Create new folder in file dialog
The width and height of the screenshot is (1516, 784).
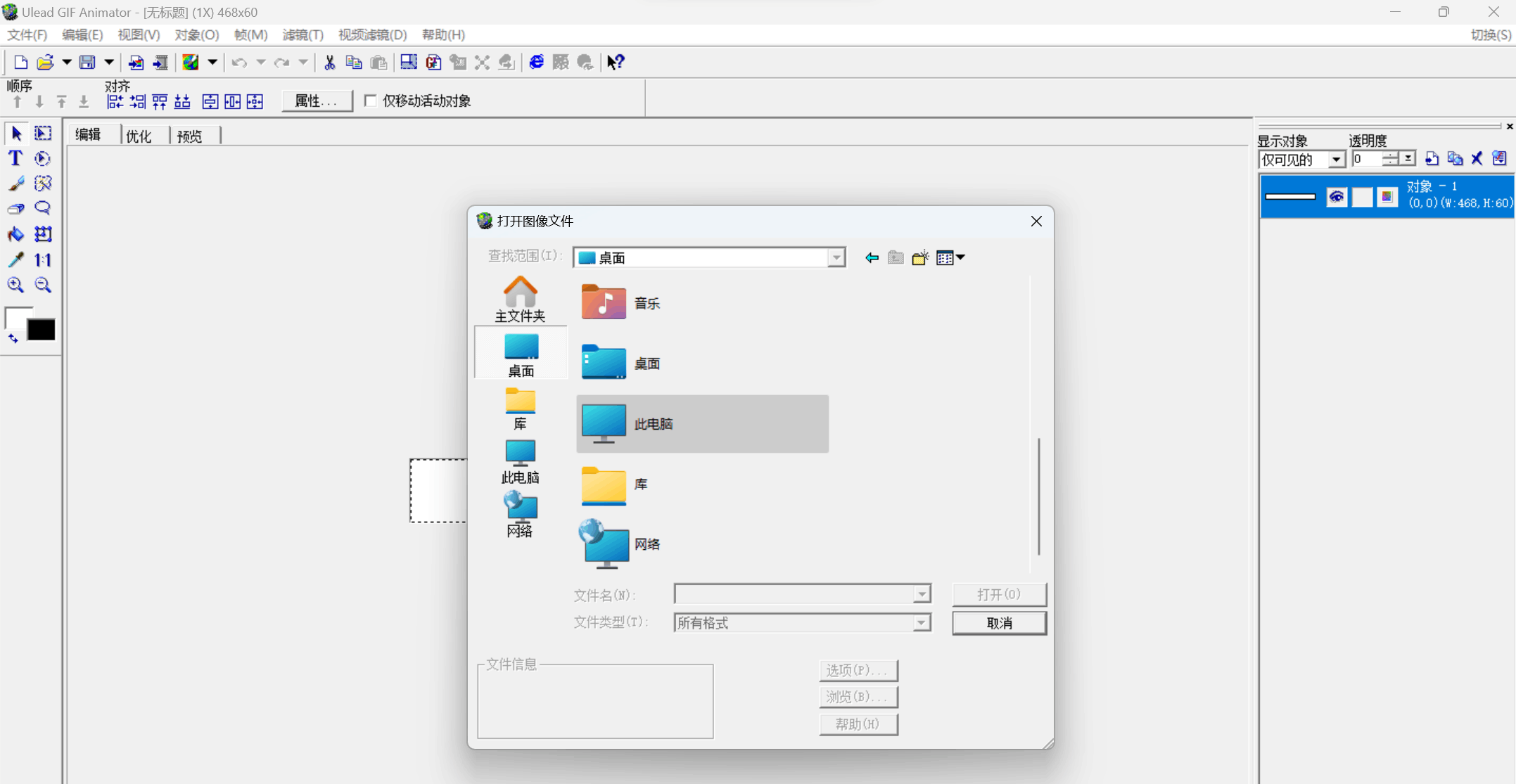tap(920, 258)
